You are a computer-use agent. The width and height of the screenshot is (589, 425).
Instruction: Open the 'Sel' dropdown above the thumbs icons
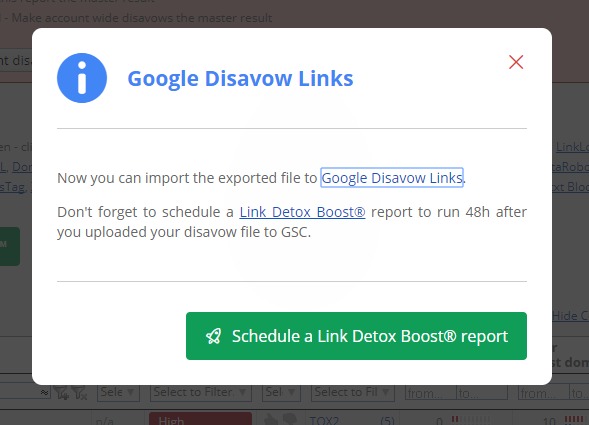point(280,393)
